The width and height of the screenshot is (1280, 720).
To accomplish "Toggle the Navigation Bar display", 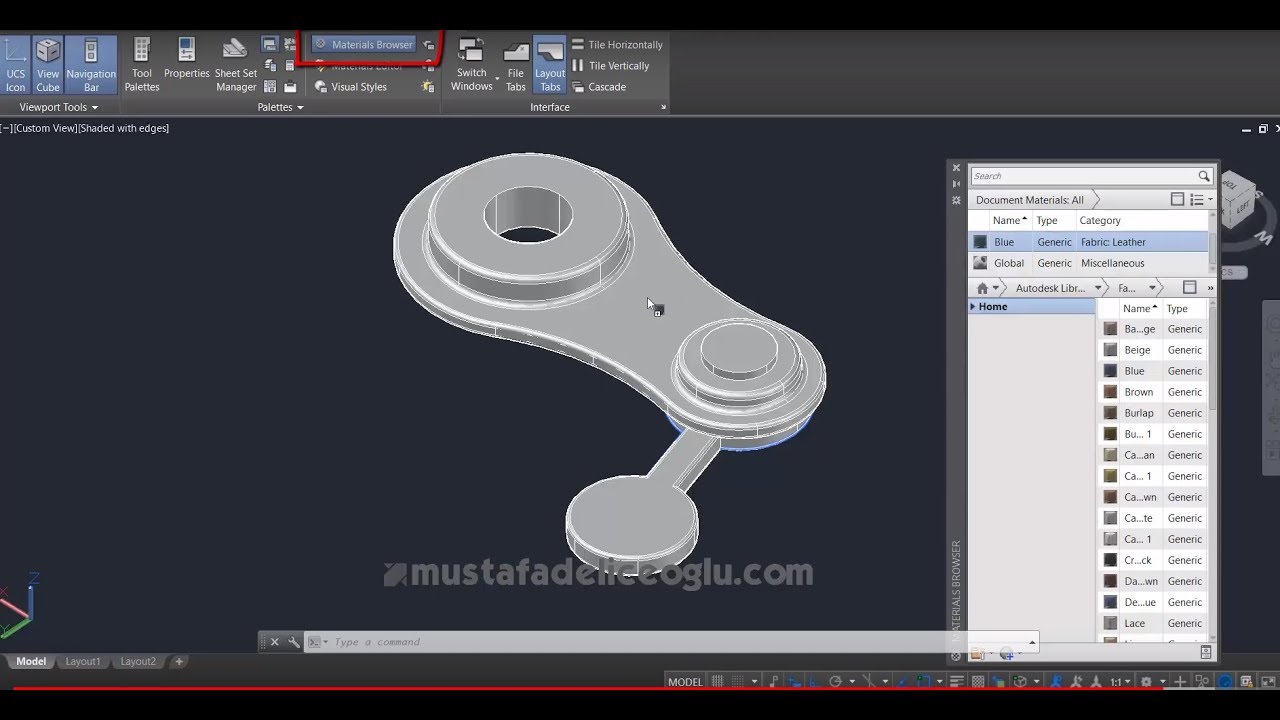I will [x=91, y=65].
